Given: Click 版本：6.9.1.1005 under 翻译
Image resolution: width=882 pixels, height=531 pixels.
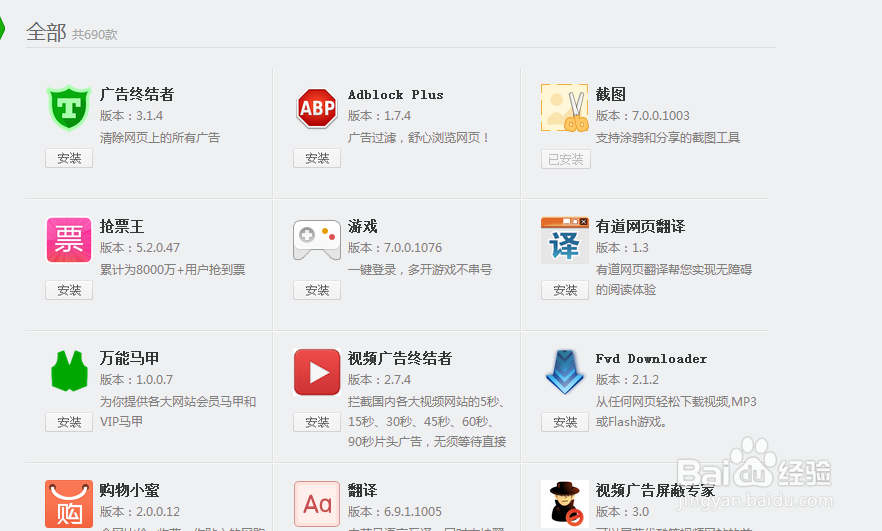Looking at the screenshot, I should pyautogui.click(x=395, y=512).
